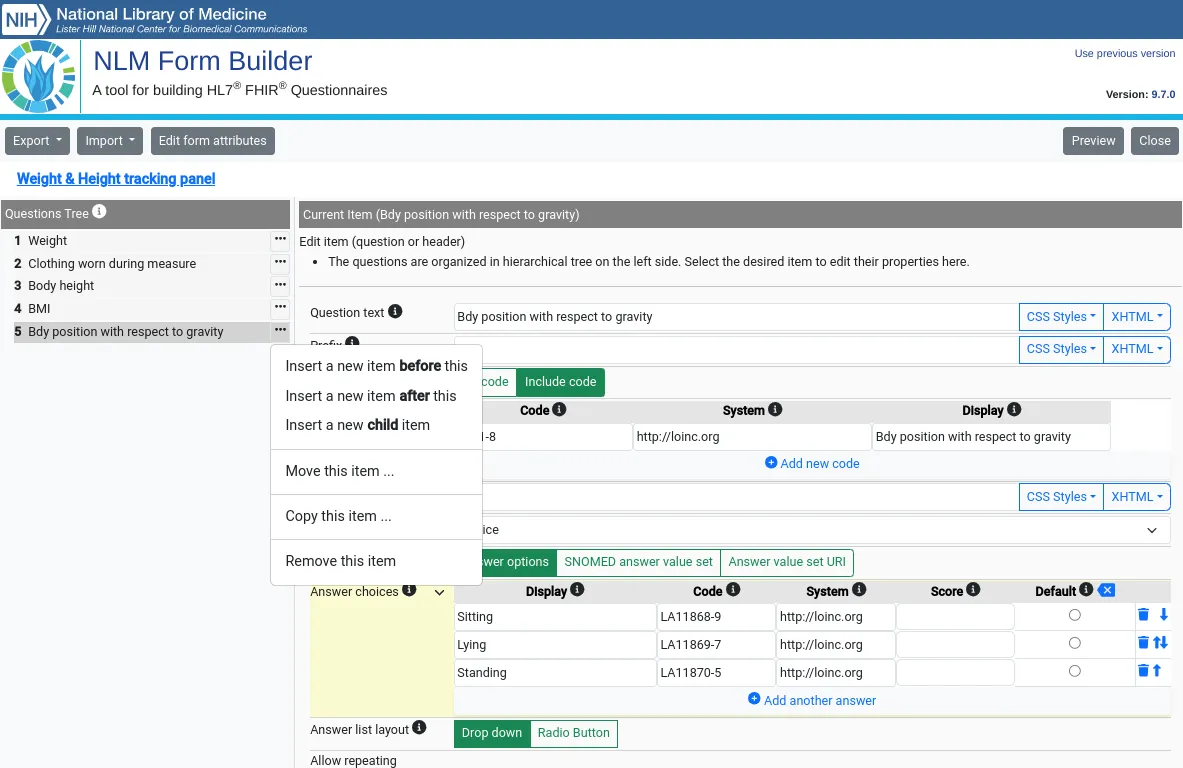The width and height of the screenshot is (1183, 768).
Task: Click the trash icon in the Lying row
Action: 1143,643
